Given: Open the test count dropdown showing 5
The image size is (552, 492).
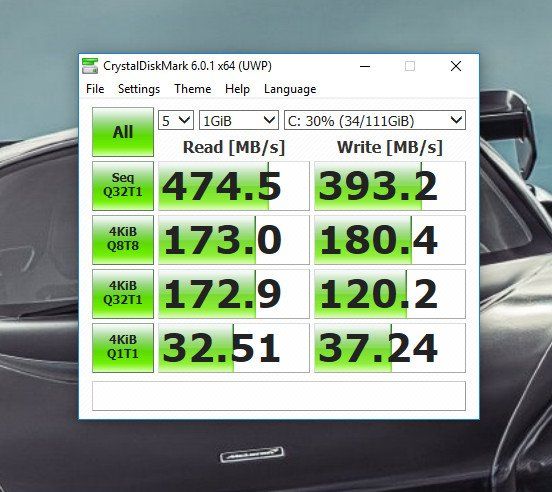Looking at the screenshot, I should pyautogui.click(x=176, y=120).
